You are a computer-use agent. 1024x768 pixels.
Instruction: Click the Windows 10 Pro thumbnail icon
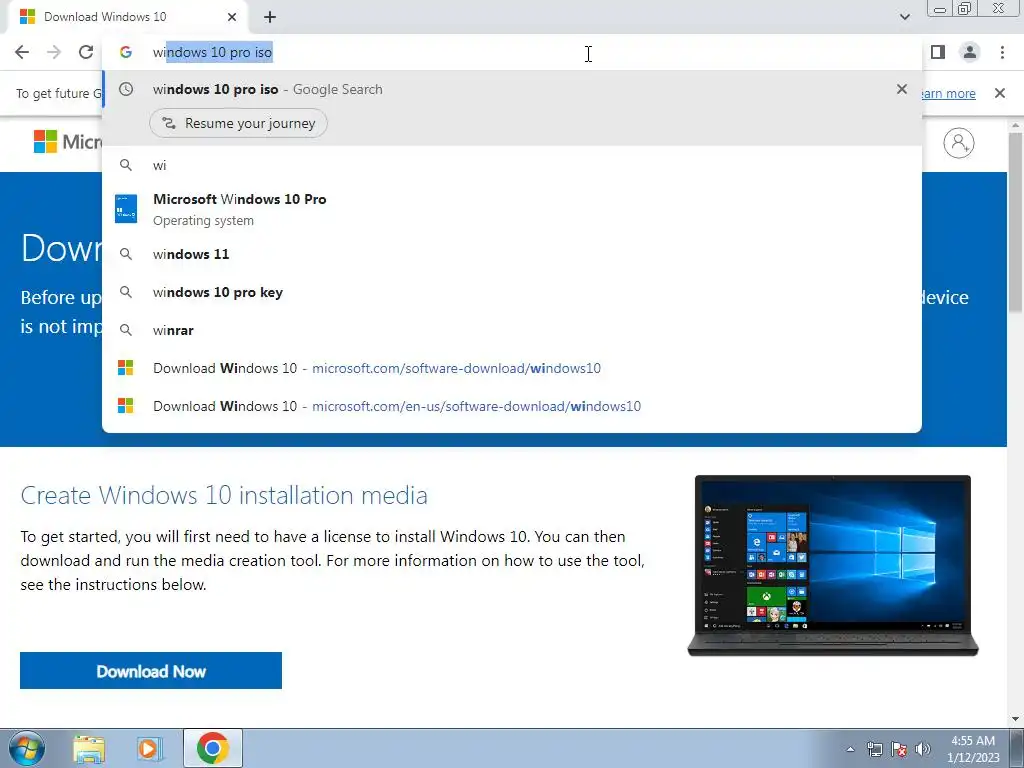(126, 209)
